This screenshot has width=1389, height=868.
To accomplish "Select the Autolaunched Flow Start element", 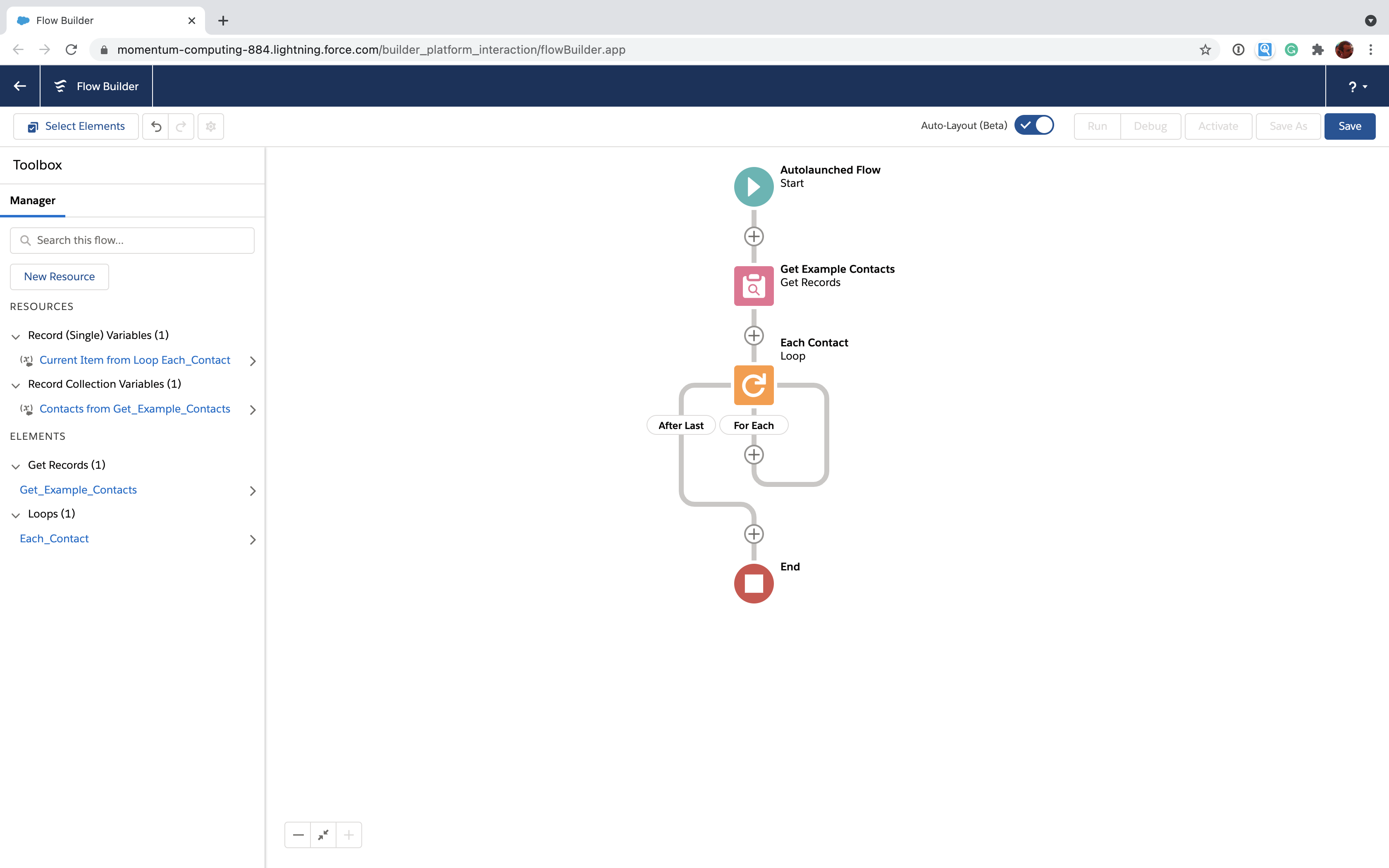I will [753, 186].
